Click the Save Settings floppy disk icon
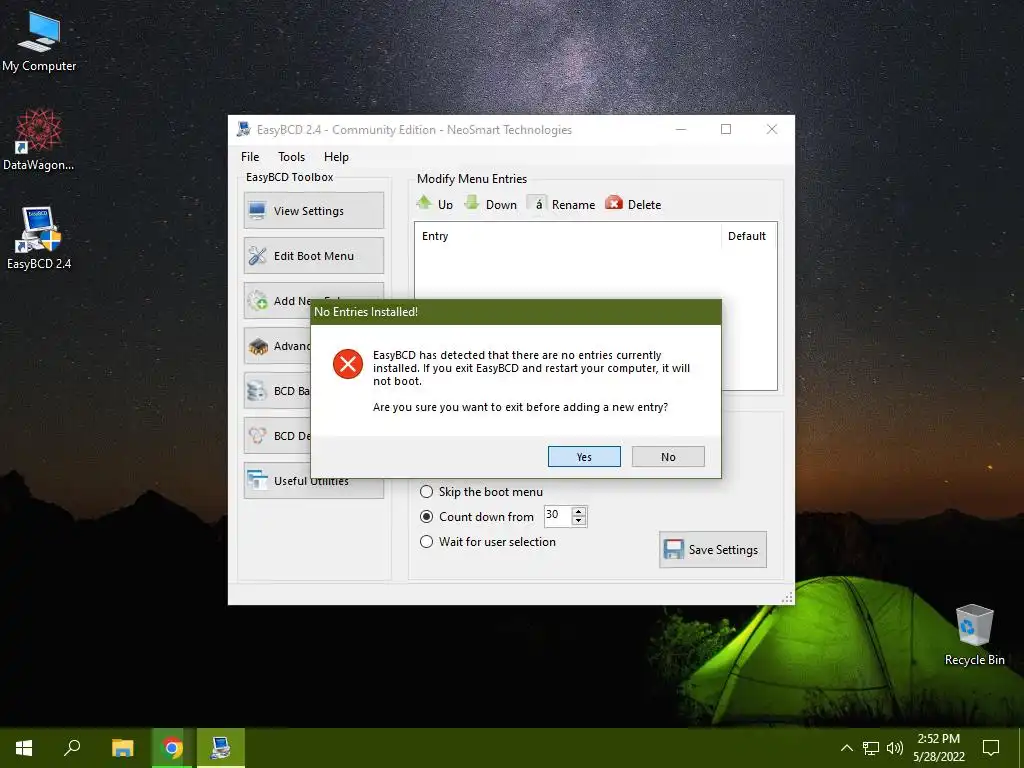 (673, 549)
